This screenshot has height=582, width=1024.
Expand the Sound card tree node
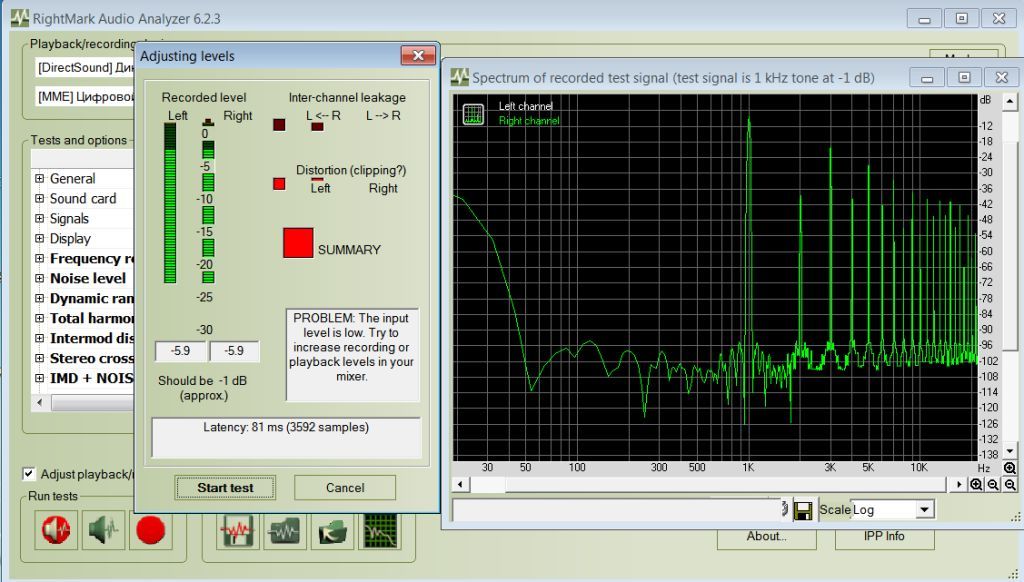tap(40, 199)
